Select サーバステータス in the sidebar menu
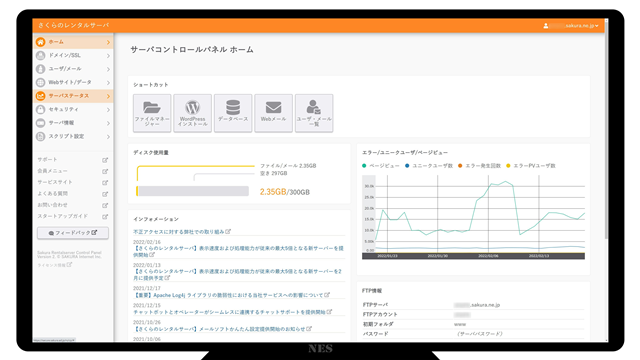 coord(73,96)
